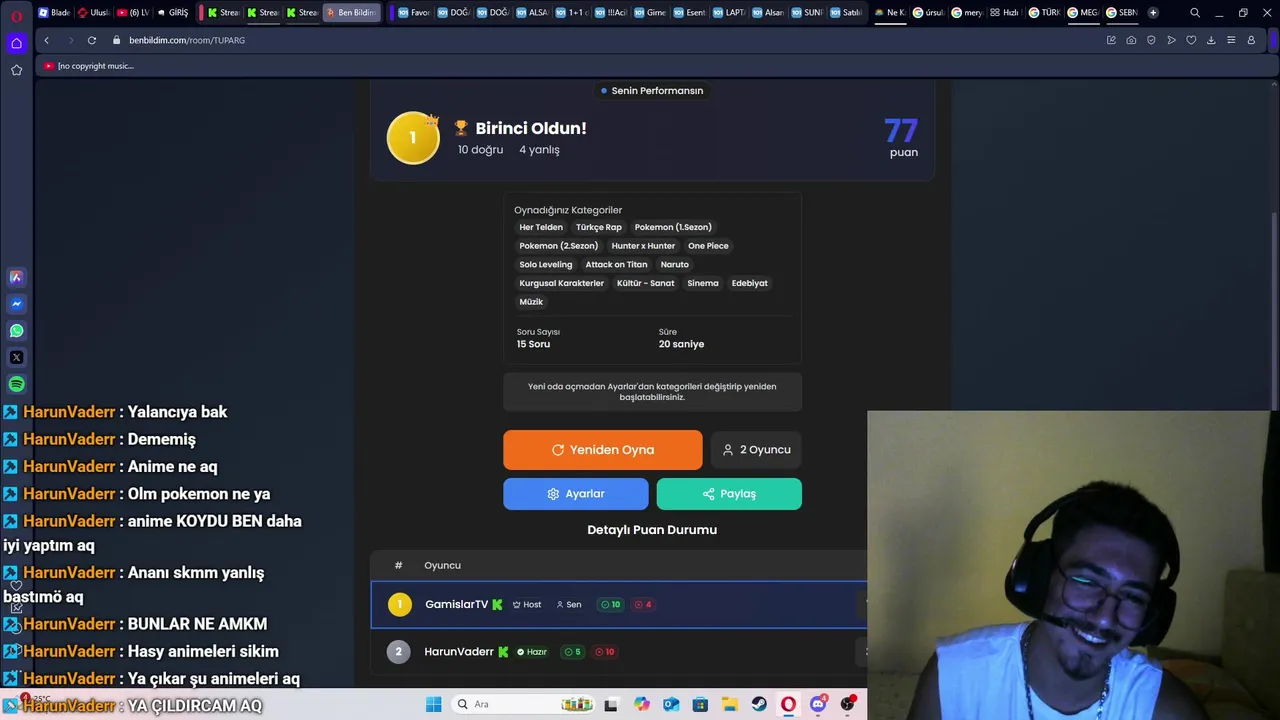Click the Pokemon (2.Sezon) category chip

[x=559, y=246]
